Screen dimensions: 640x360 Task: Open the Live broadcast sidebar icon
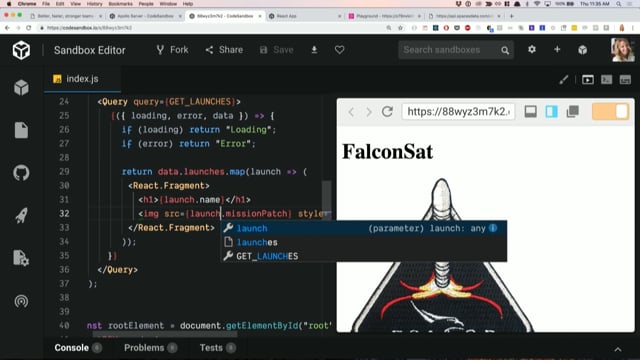pos(21,301)
